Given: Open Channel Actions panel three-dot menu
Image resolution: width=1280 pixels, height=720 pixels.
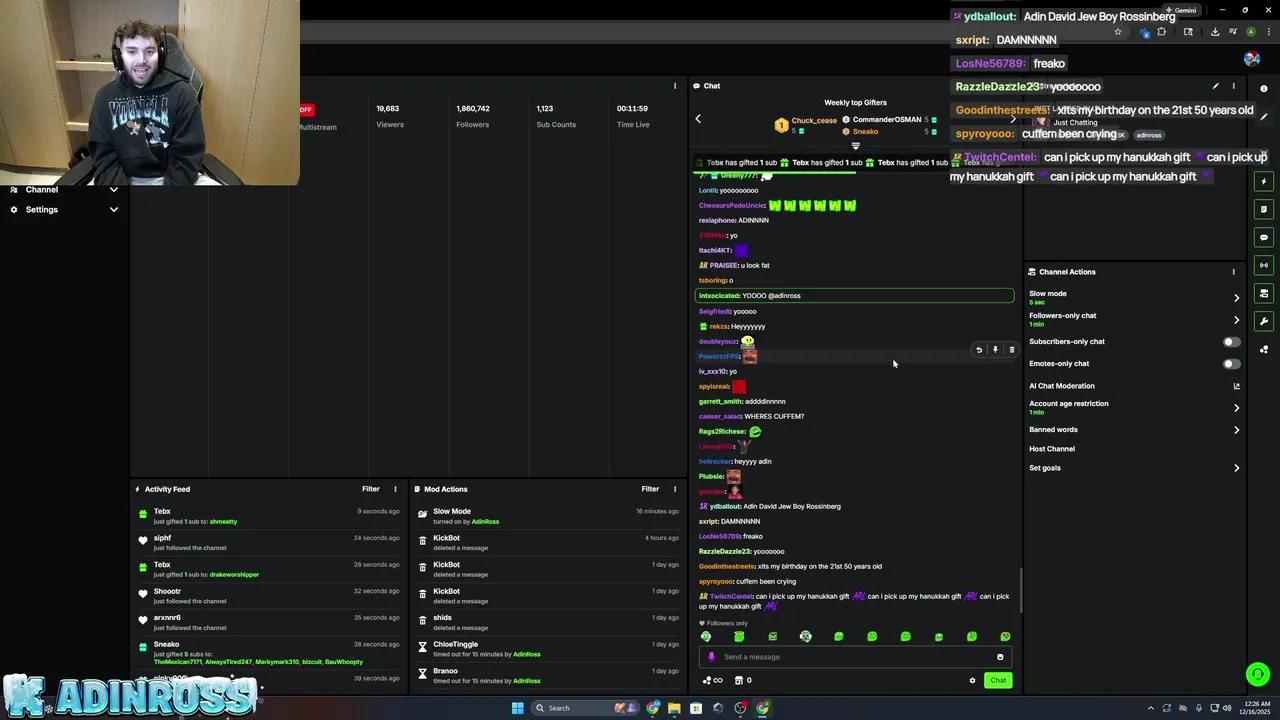Looking at the screenshot, I should pos(1233,272).
